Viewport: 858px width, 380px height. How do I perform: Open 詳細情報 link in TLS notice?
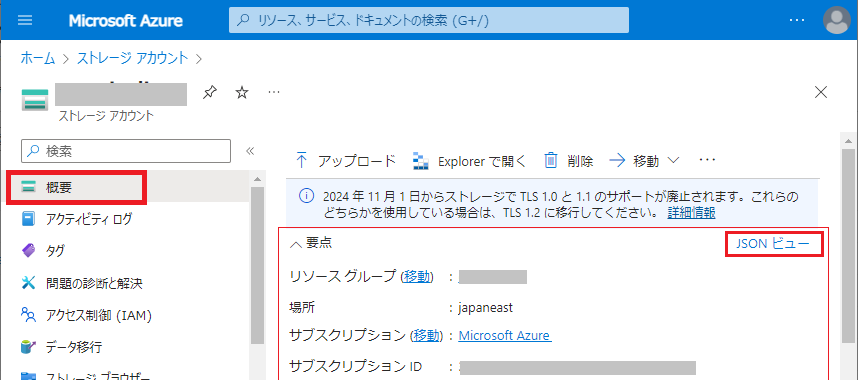[691, 212]
